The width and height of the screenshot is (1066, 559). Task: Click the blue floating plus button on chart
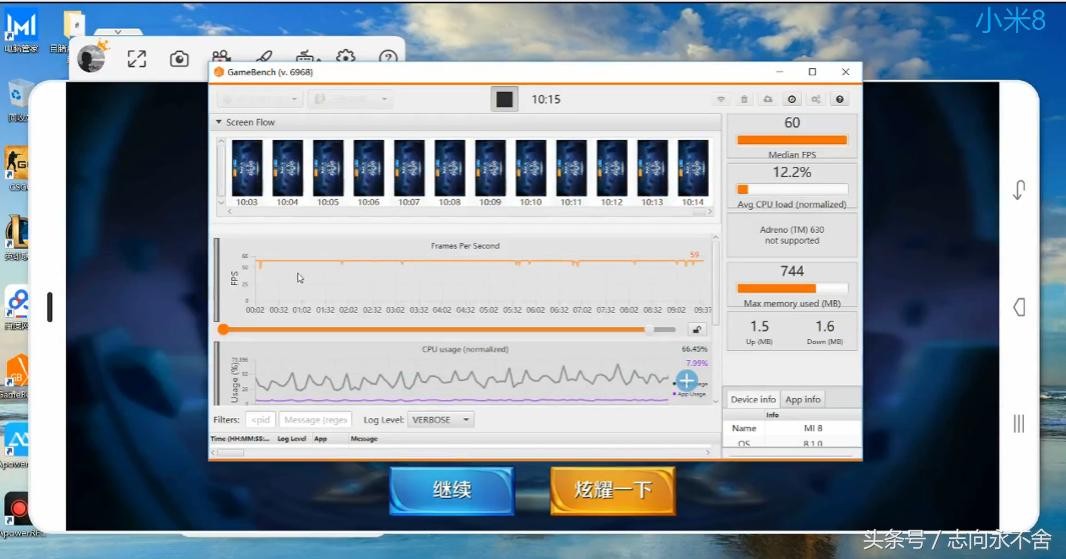pyautogui.click(x=686, y=381)
